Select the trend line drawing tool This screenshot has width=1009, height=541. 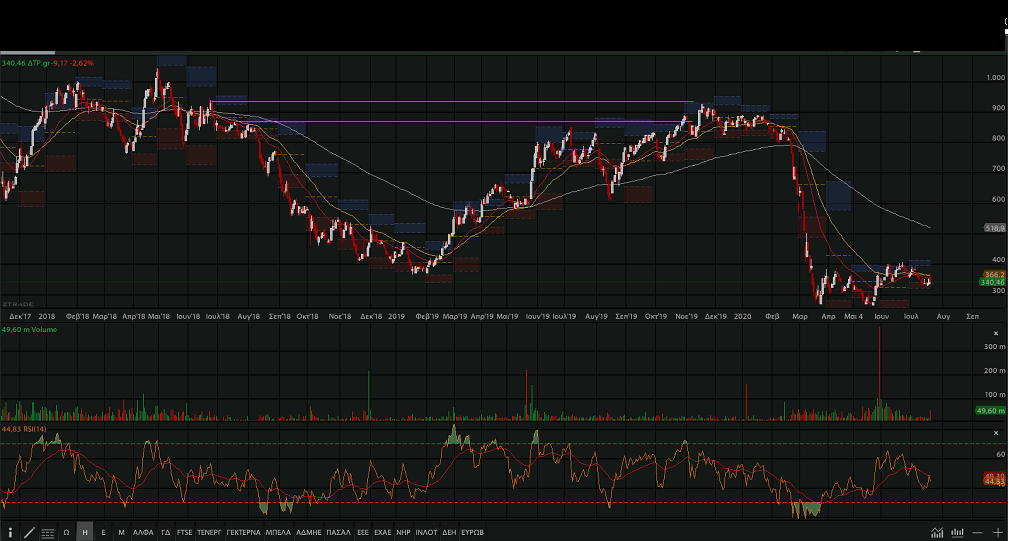29,532
